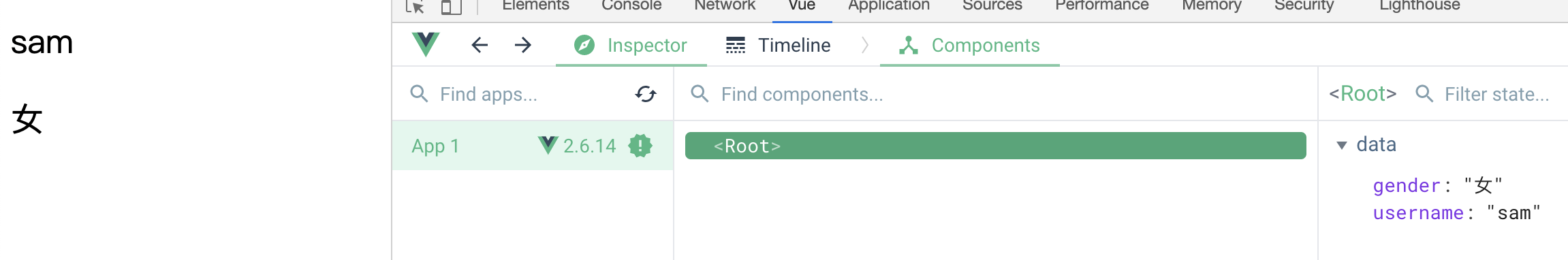
Task: Switch to the Timeline tab
Action: pos(779,45)
